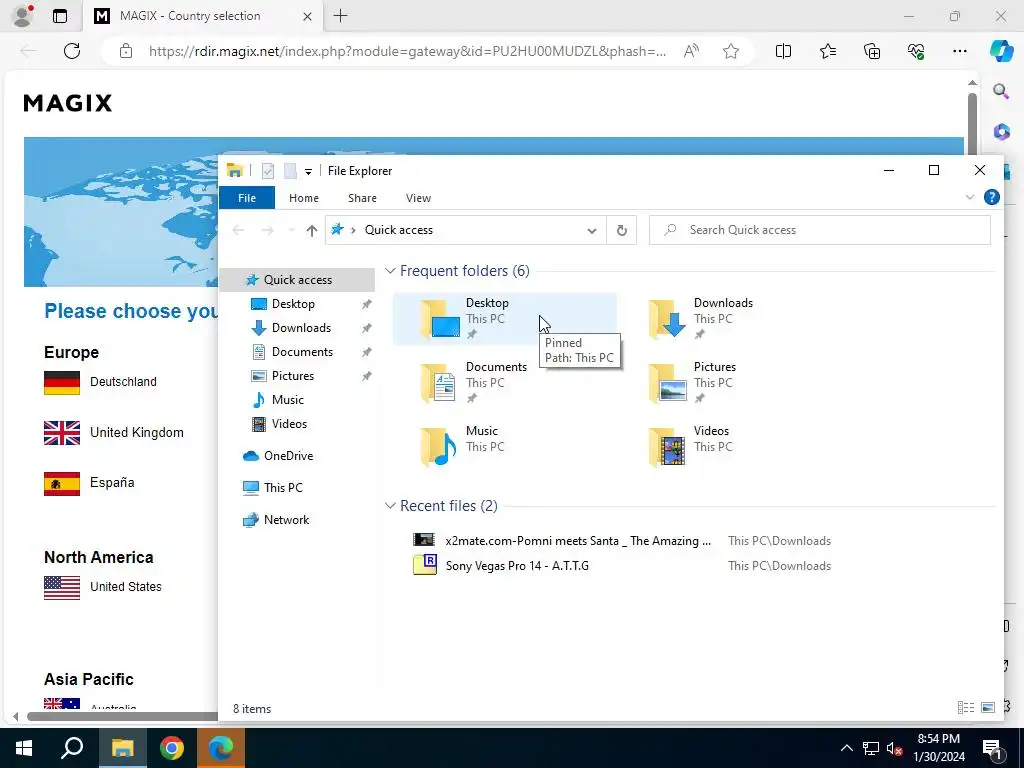Close the MAGIX - Country selection tab
The height and width of the screenshot is (768, 1024).
point(307,16)
